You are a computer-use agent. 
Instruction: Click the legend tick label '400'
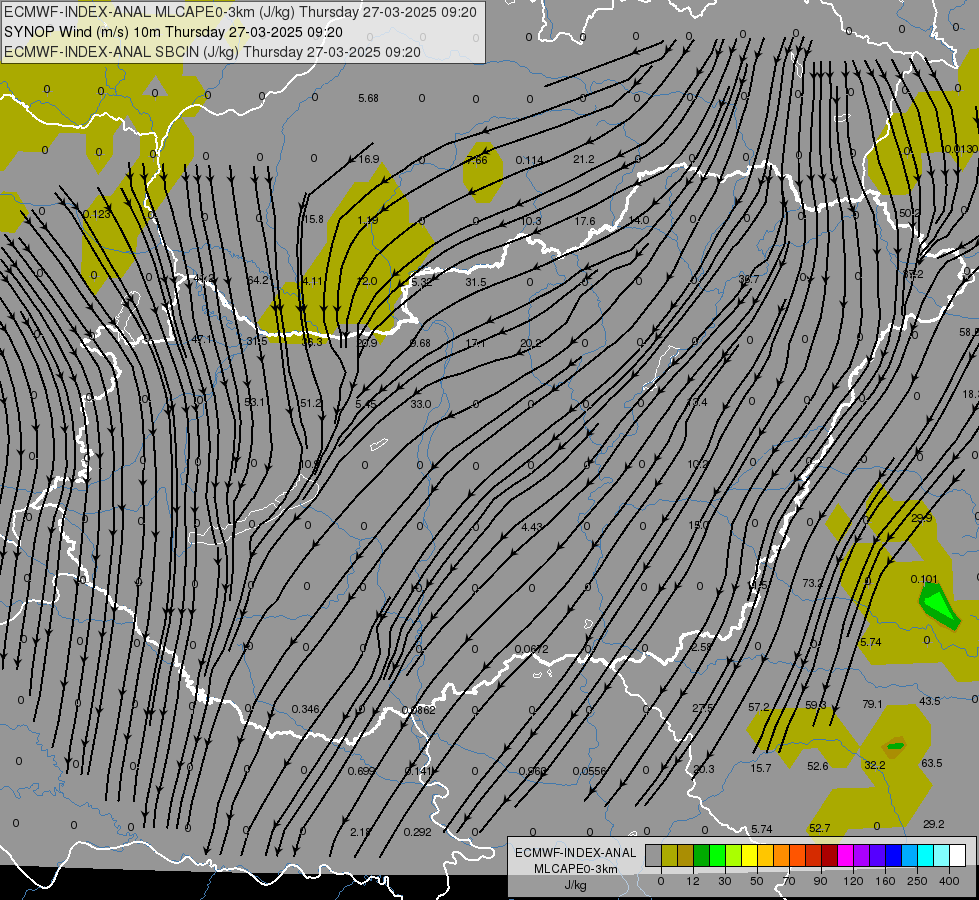(x=949, y=881)
